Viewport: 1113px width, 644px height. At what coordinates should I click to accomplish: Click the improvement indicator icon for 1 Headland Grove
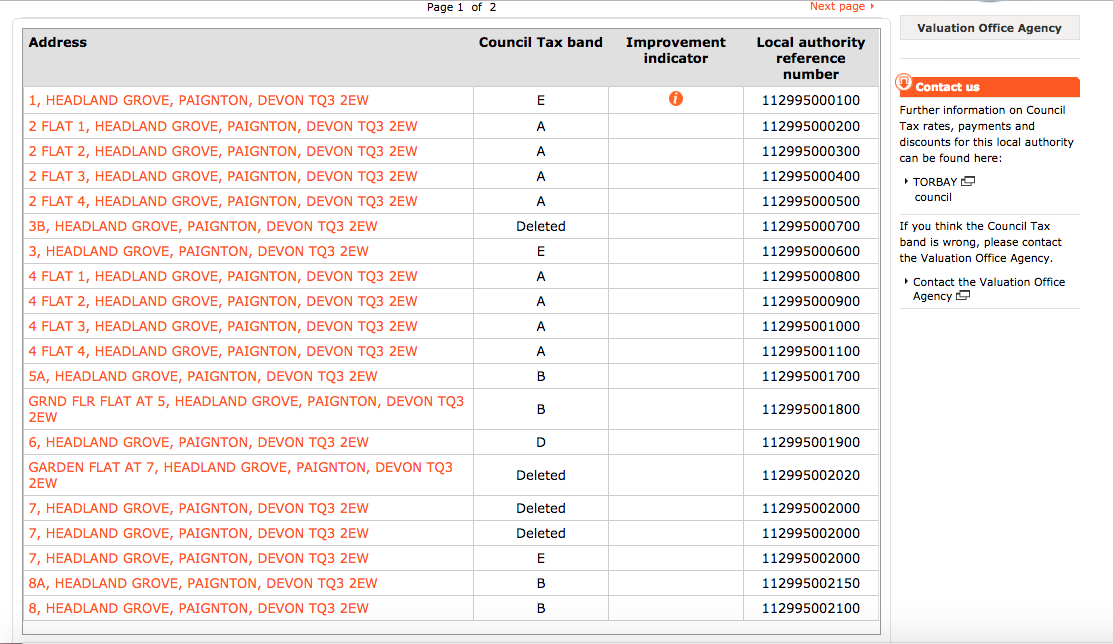pyautogui.click(x=676, y=100)
